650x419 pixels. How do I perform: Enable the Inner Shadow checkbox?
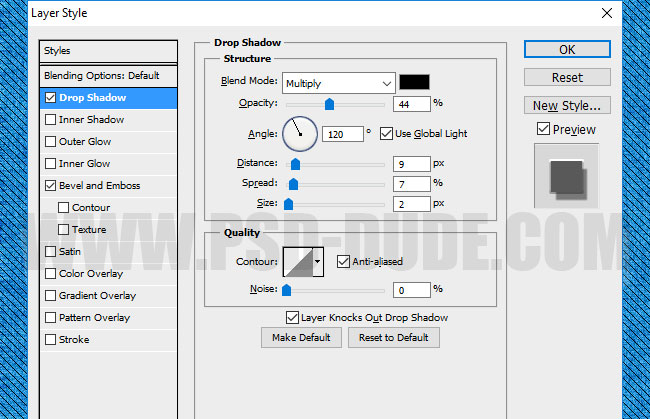tap(51, 120)
